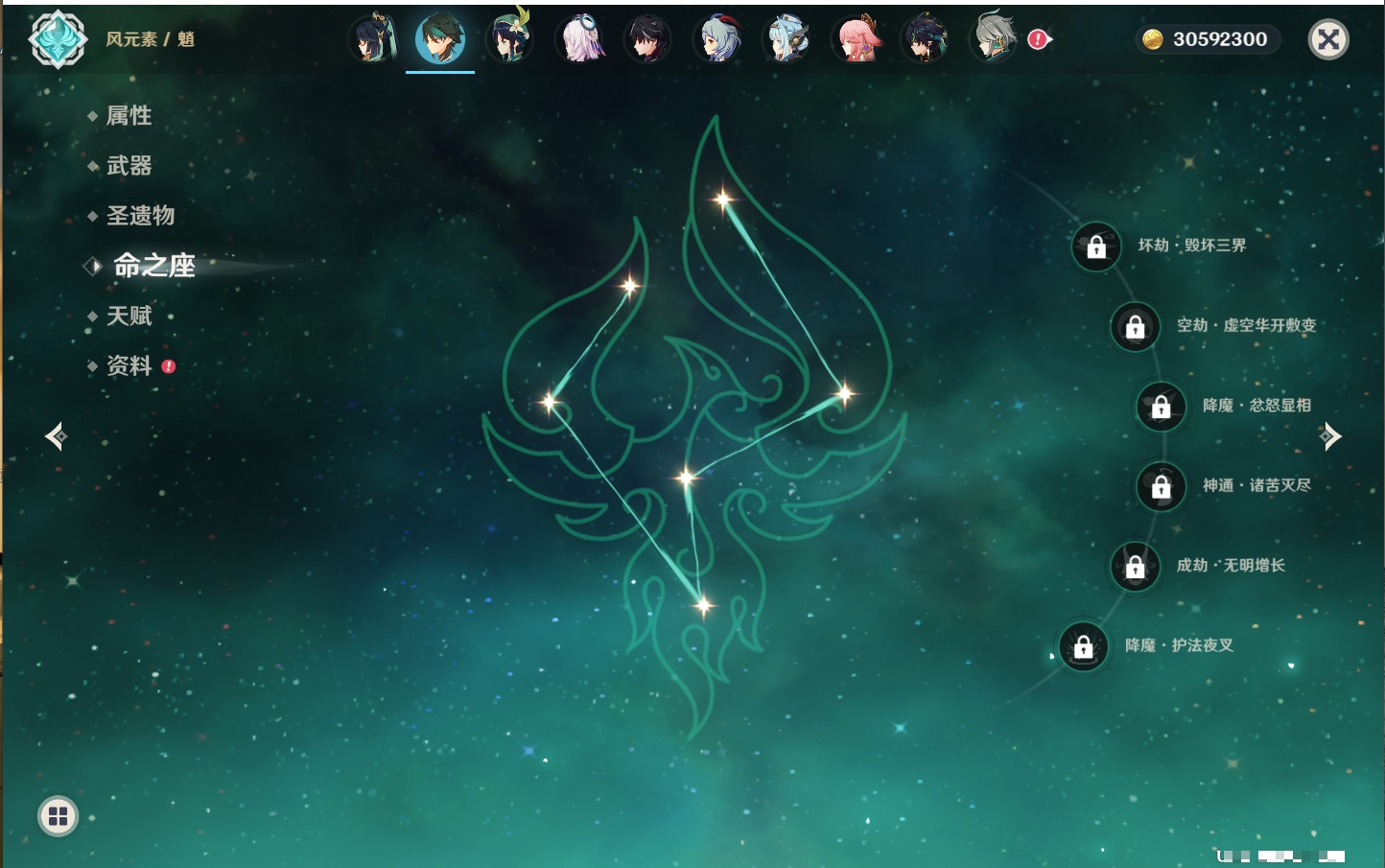Click the Mora balance 30592300

pos(1209,39)
